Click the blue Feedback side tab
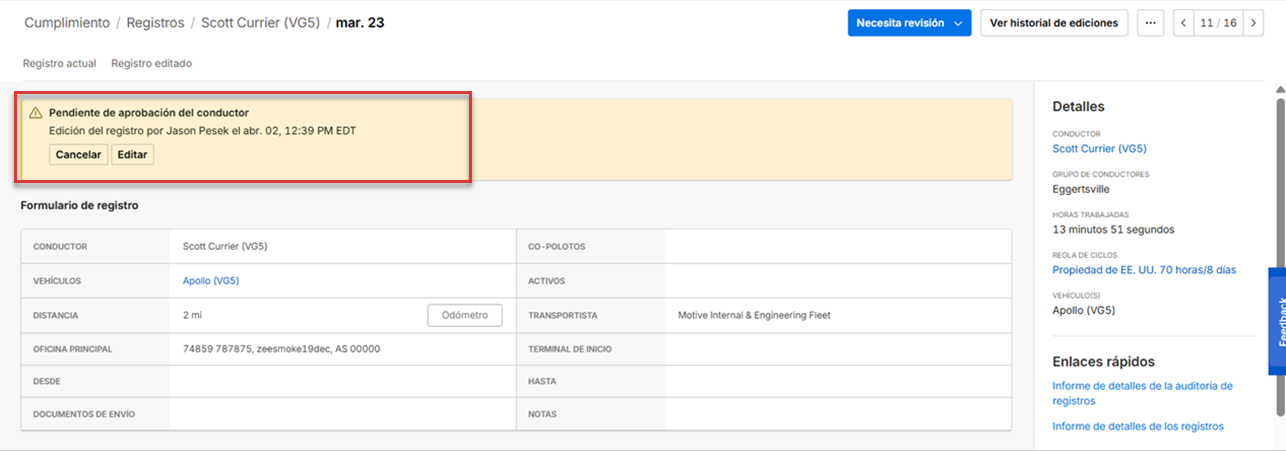 (x=1277, y=321)
